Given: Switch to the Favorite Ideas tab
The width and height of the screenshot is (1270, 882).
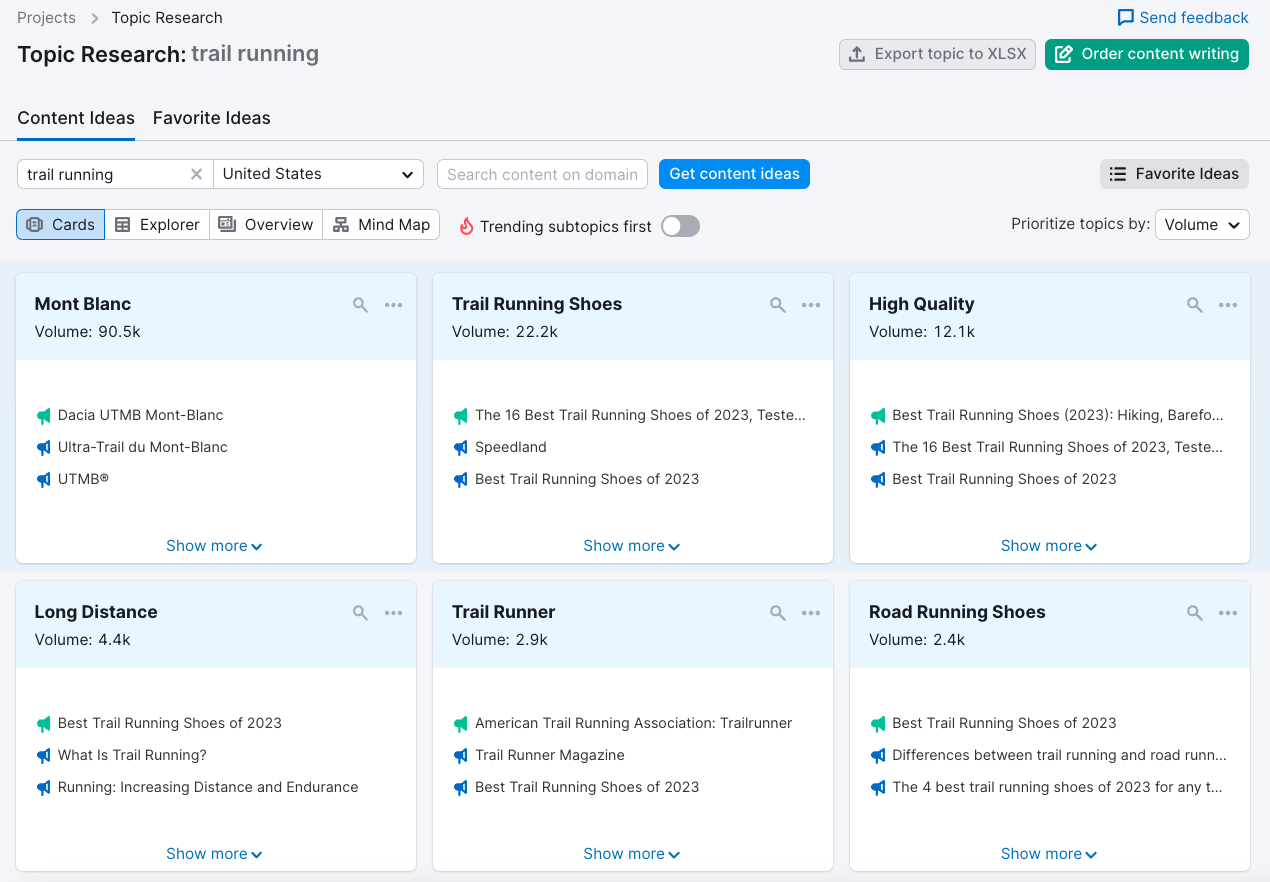Looking at the screenshot, I should tap(212, 118).
